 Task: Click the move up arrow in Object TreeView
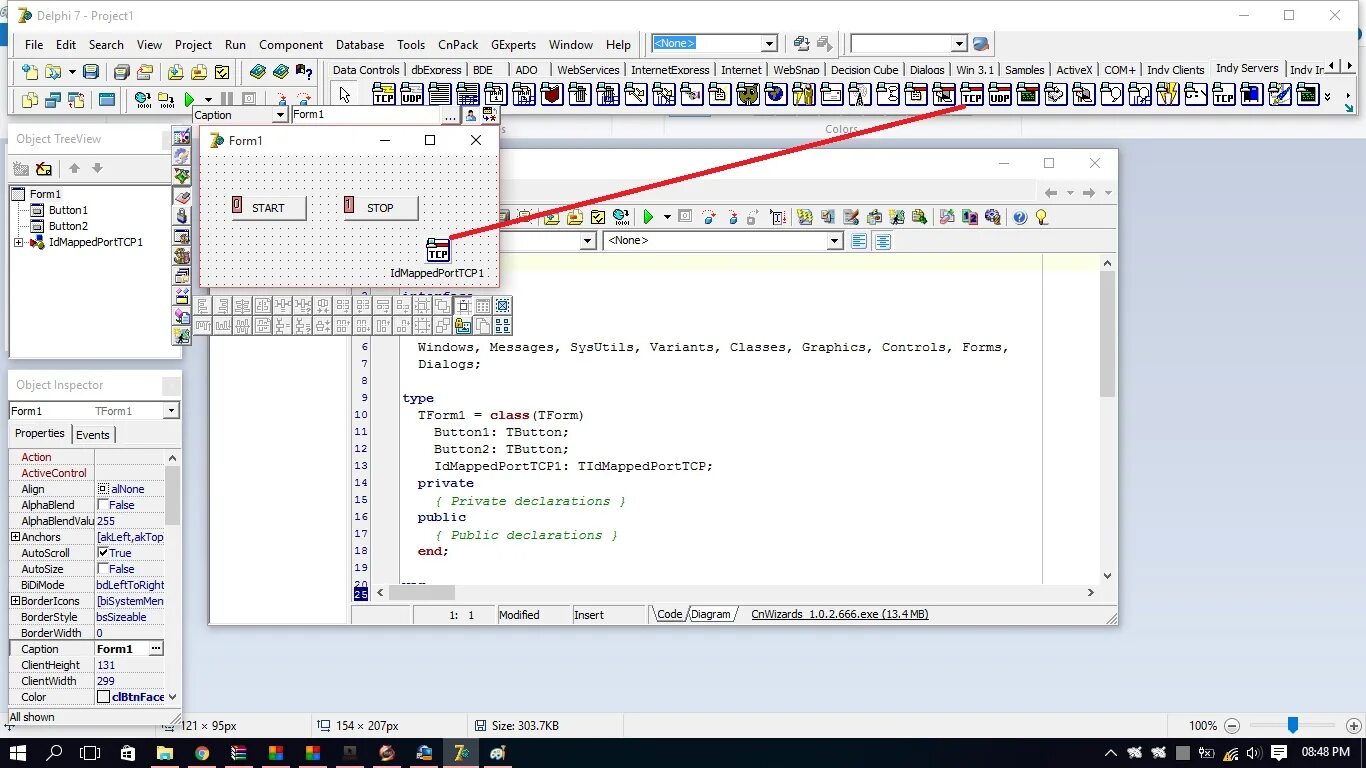click(x=74, y=168)
